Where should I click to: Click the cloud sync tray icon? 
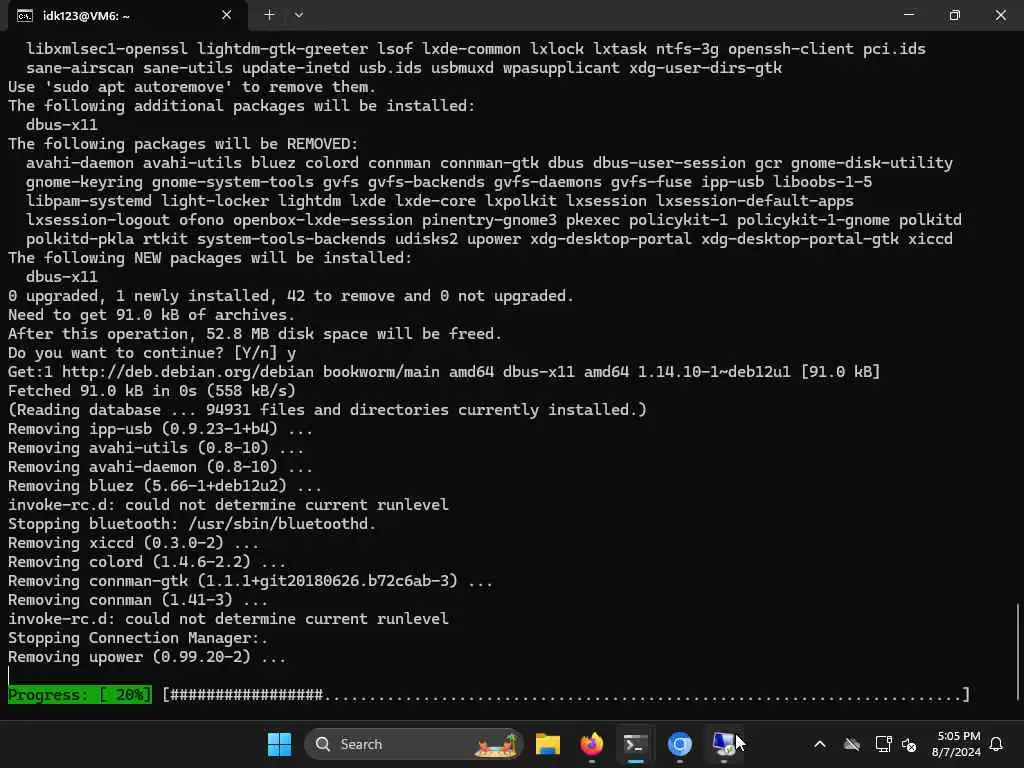(852, 744)
